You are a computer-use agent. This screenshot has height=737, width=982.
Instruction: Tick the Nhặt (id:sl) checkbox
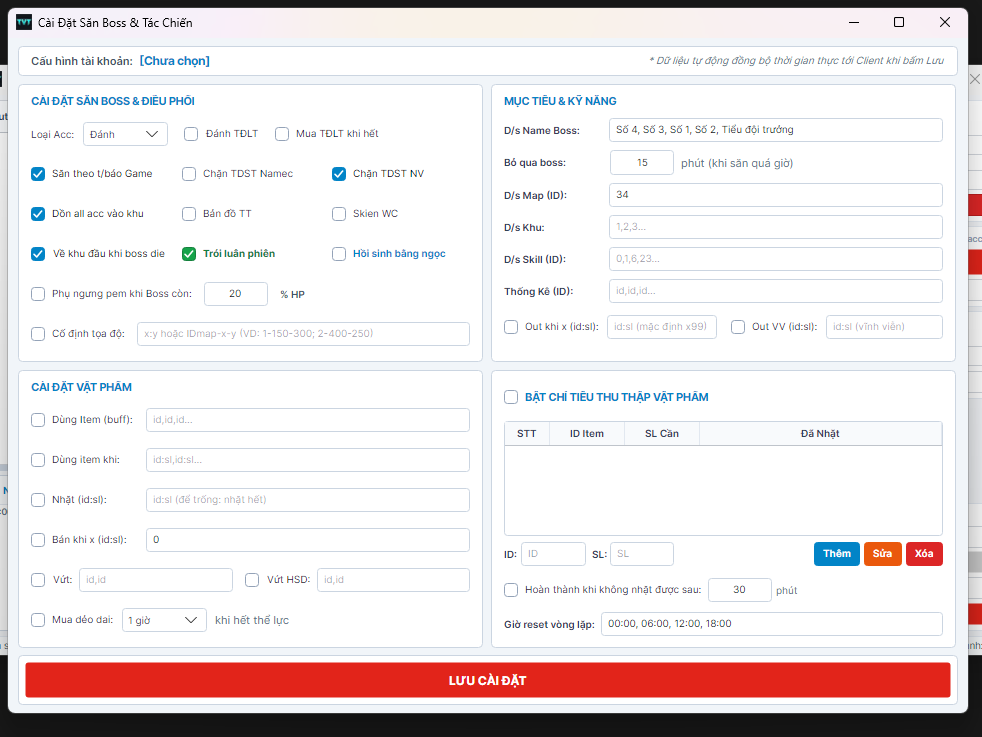pos(38,500)
